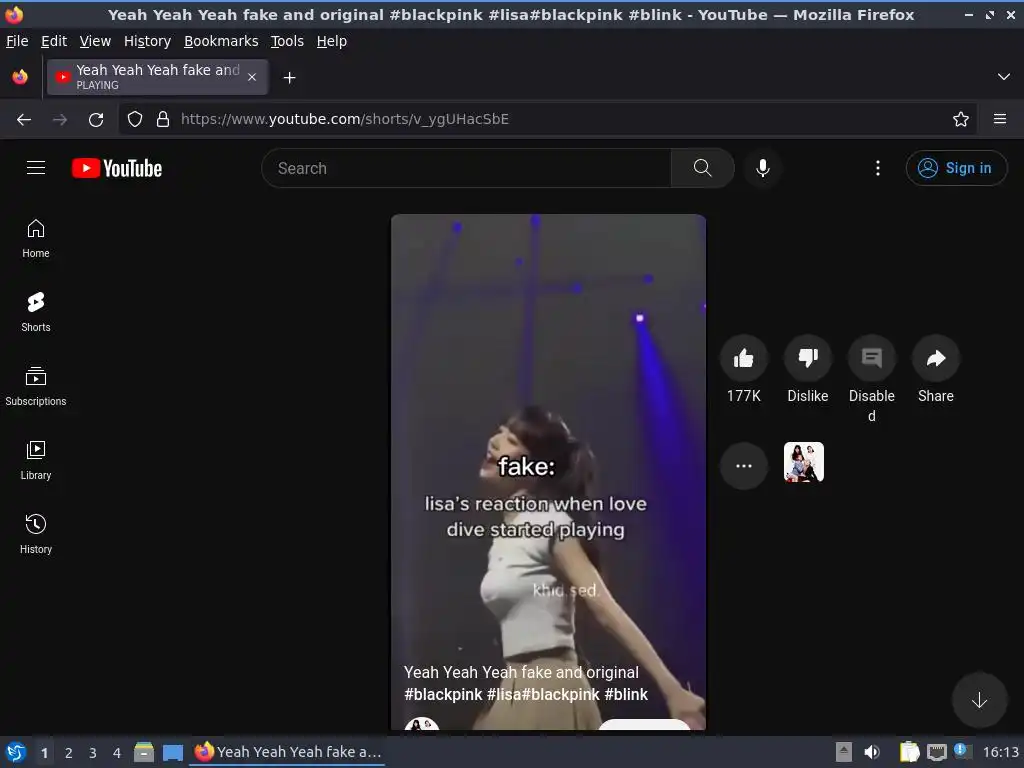Click the Sign in button

pos(956,168)
